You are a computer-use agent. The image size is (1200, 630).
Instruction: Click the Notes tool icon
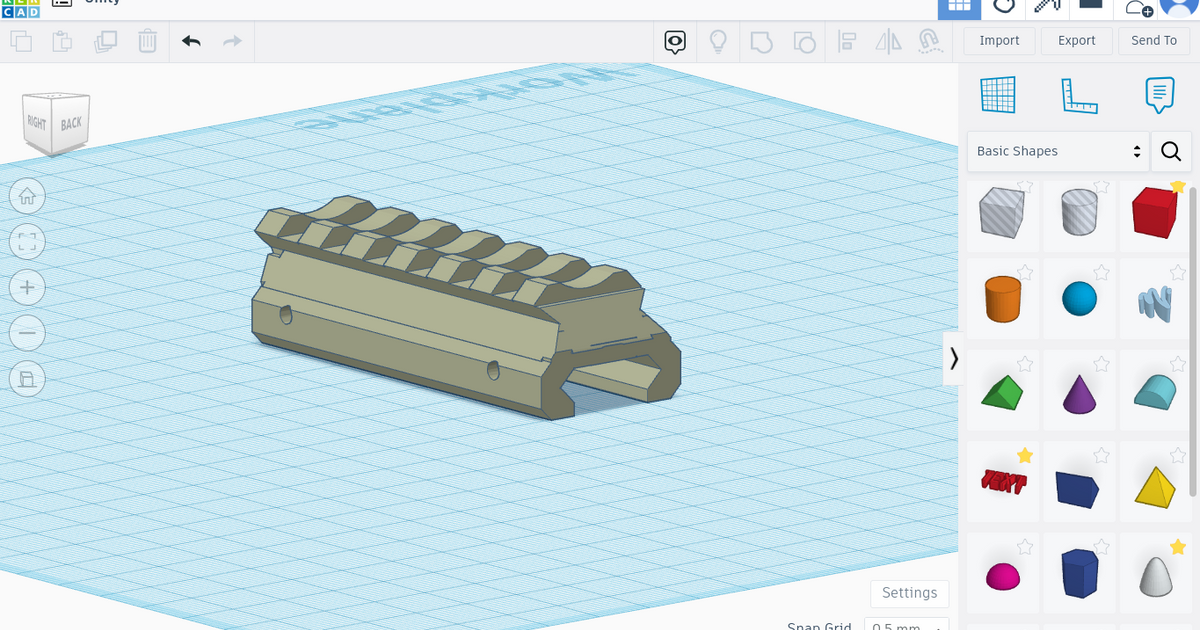tap(1159, 94)
